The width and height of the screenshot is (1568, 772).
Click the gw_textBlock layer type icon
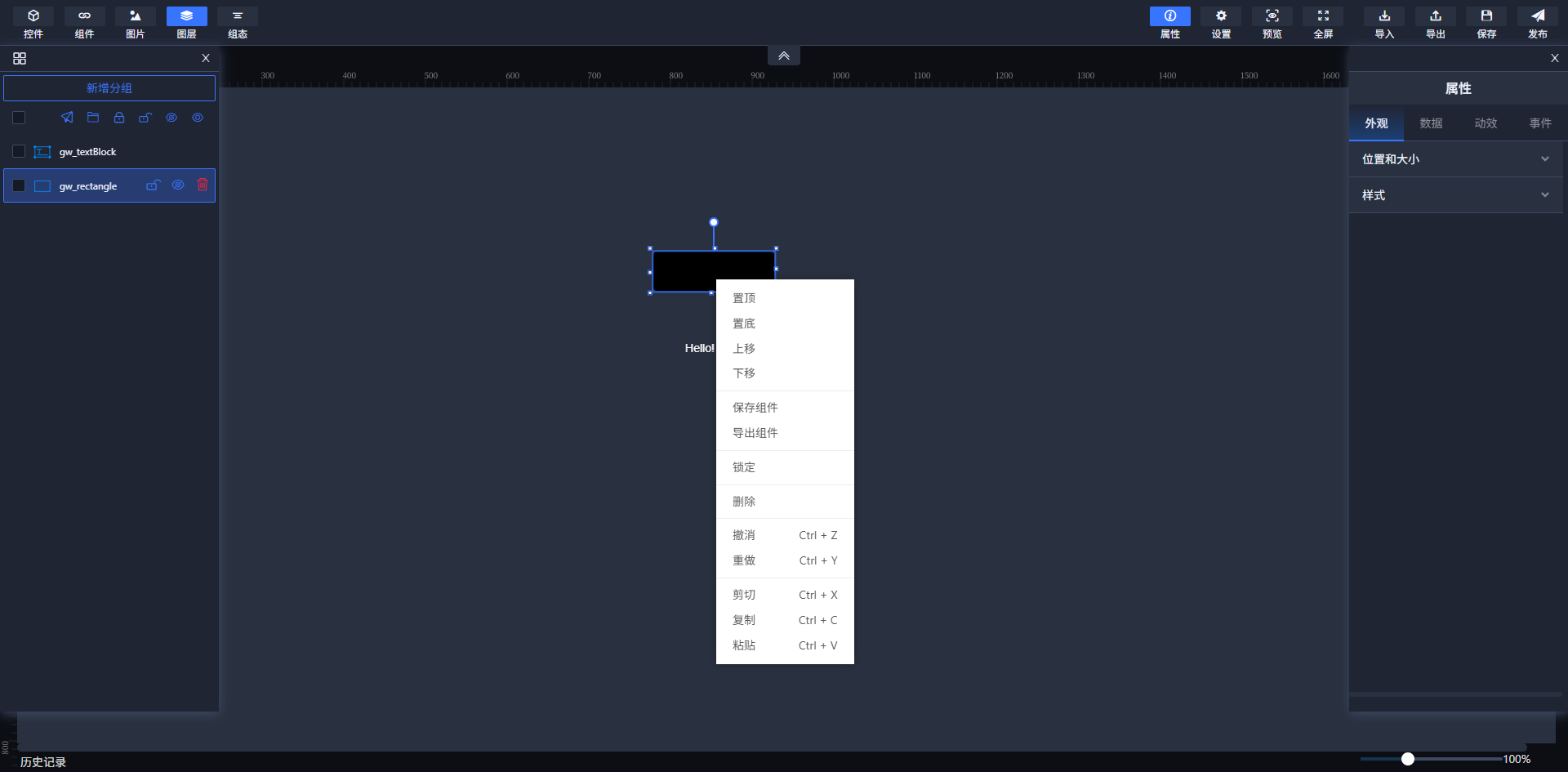42,152
